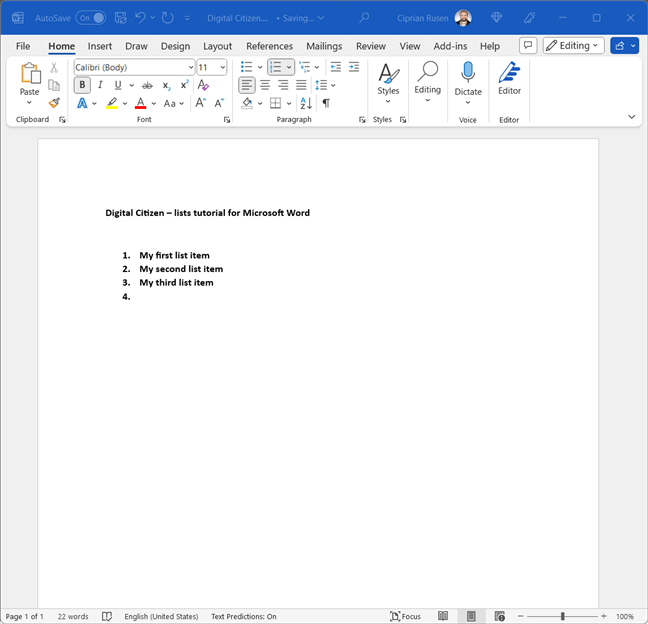Click English (United States) language

(x=161, y=616)
